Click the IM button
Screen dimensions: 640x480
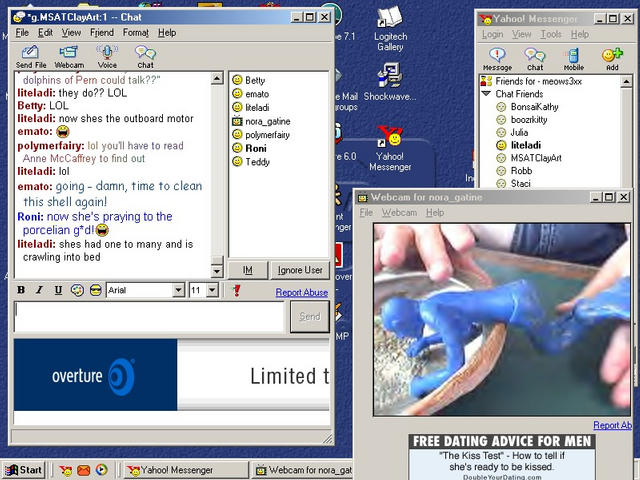pos(247,270)
